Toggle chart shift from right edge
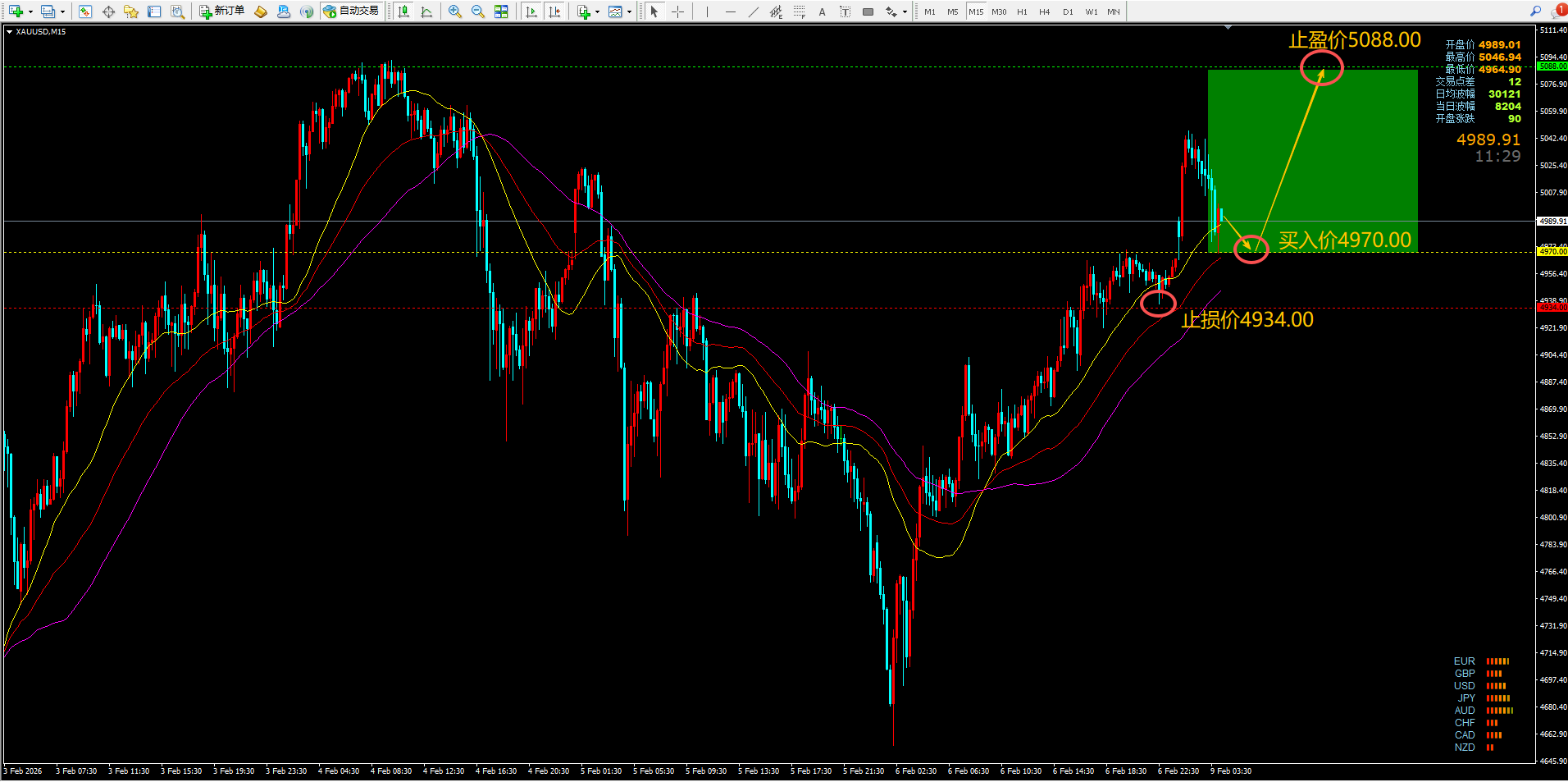The image size is (1568, 782). [555, 11]
